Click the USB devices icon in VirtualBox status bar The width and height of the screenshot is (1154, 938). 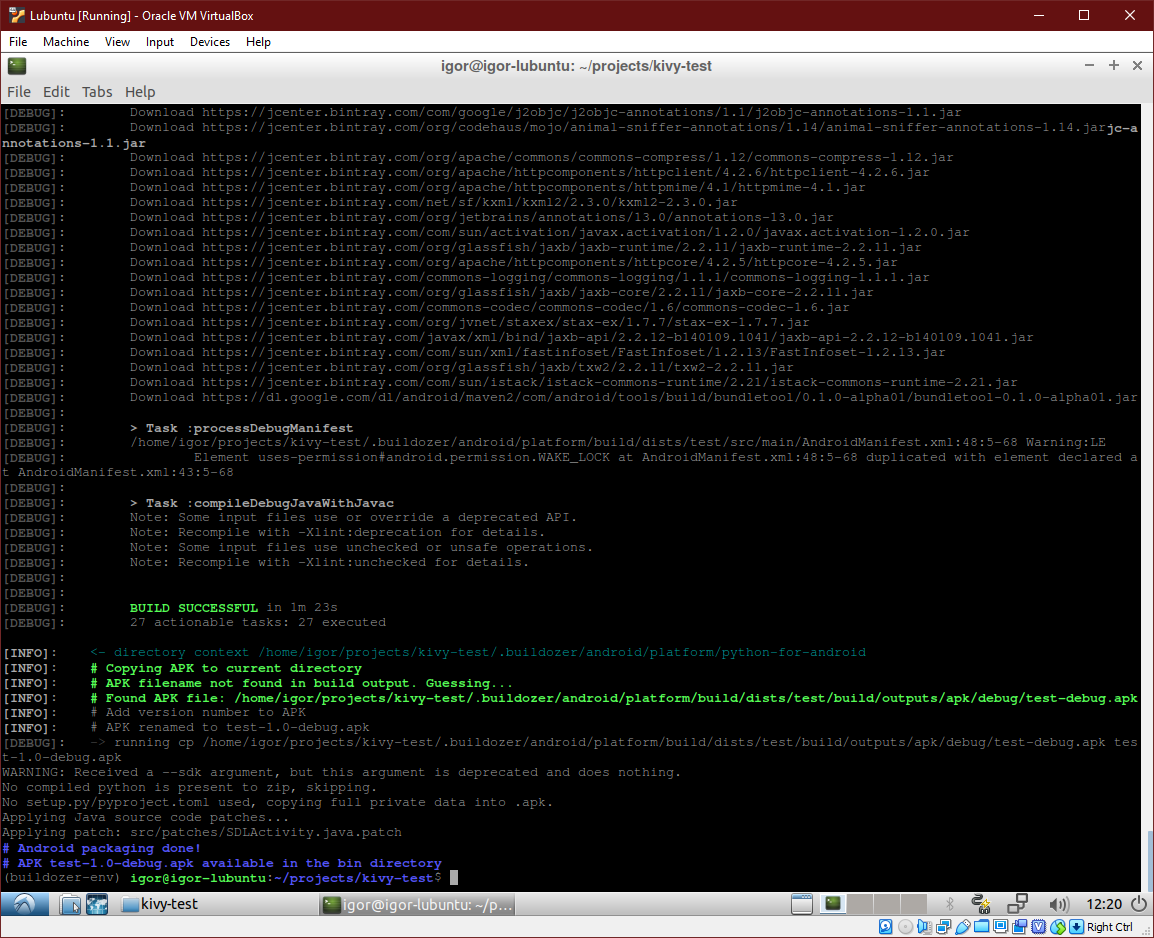coord(962,926)
